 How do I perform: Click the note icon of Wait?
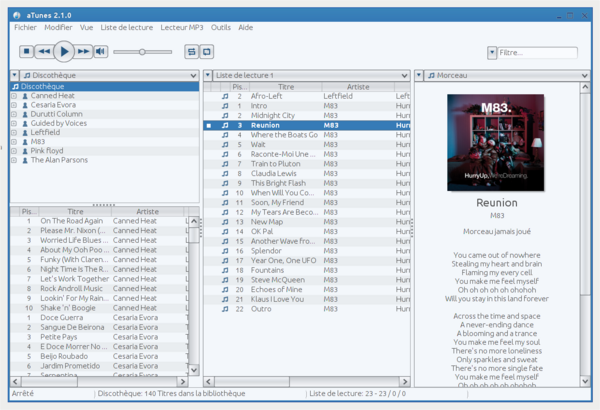pos(225,145)
